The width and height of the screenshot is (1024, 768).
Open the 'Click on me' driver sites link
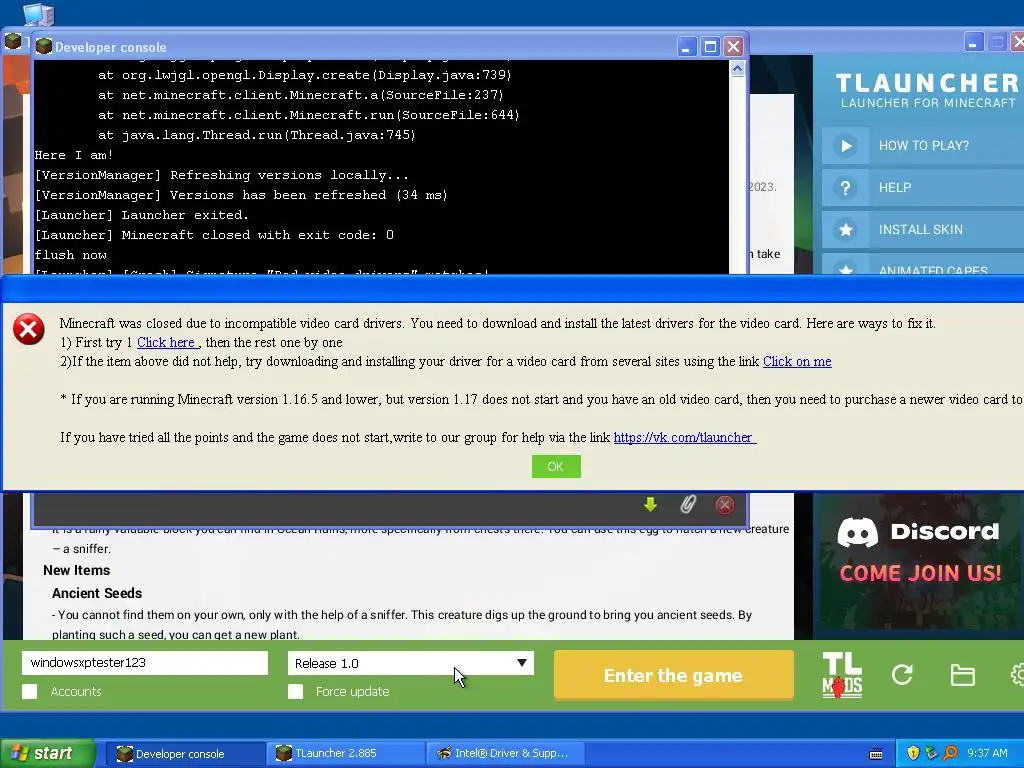(x=797, y=361)
